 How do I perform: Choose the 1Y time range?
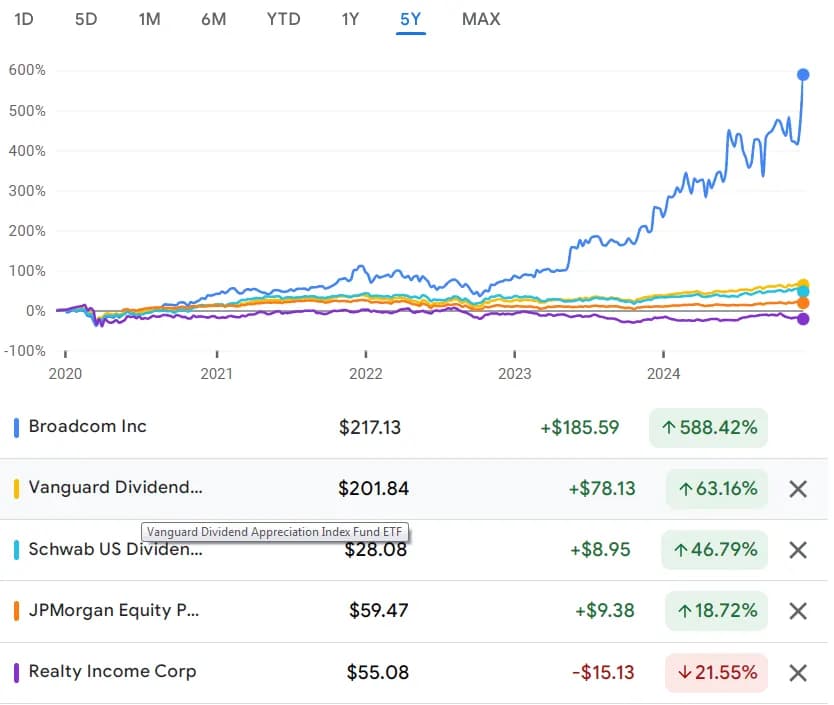click(350, 19)
